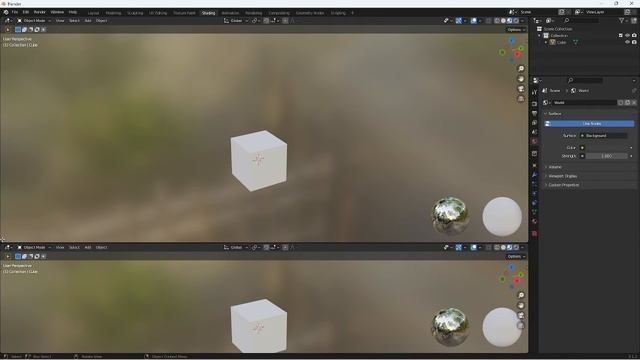Open the bottom viewport Options dropdown

click(x=516, y=256)
